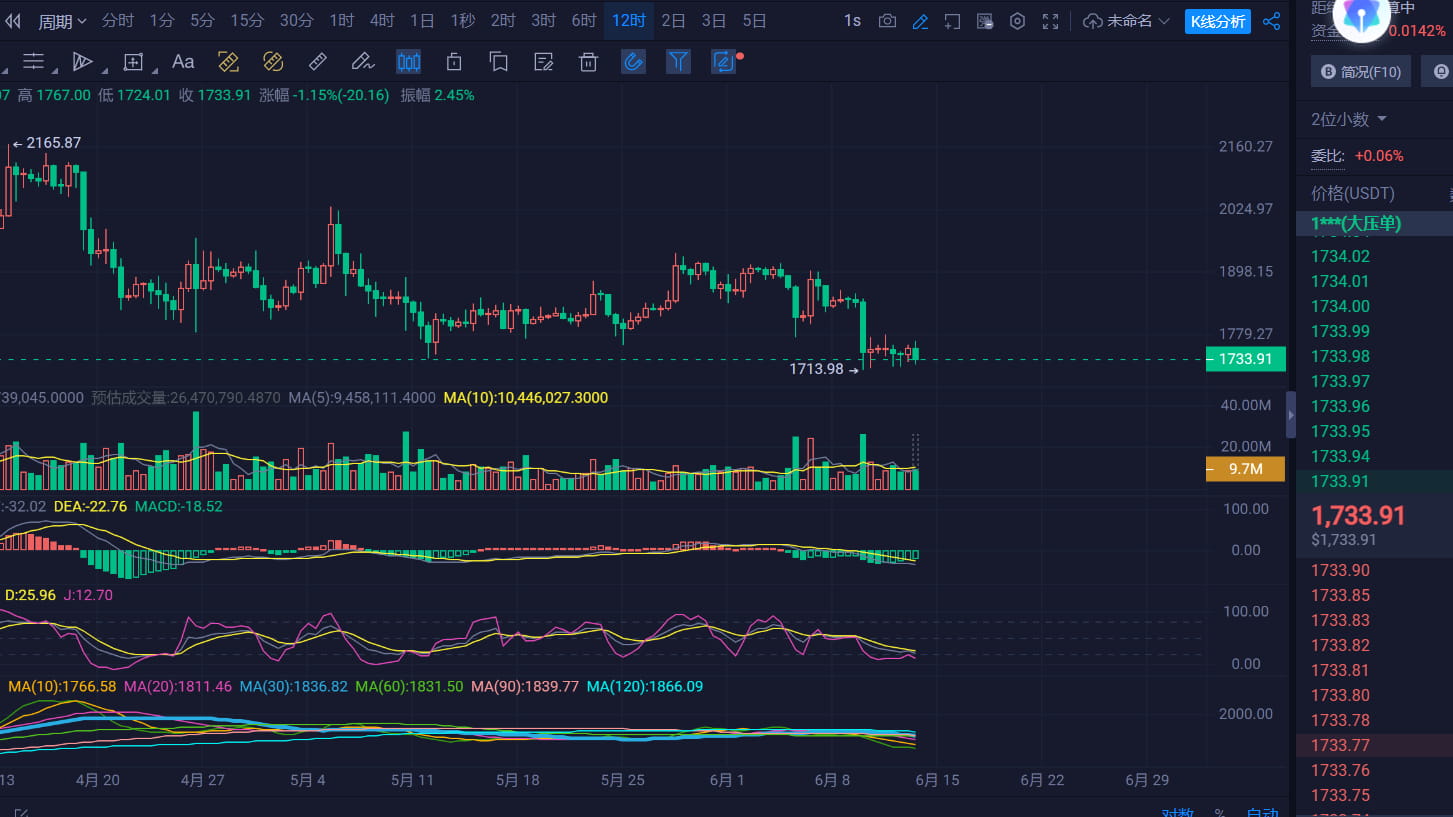Screen dimensions: 1453x817
Task: Select the ruler measure tool
Action: coord(318,61)
